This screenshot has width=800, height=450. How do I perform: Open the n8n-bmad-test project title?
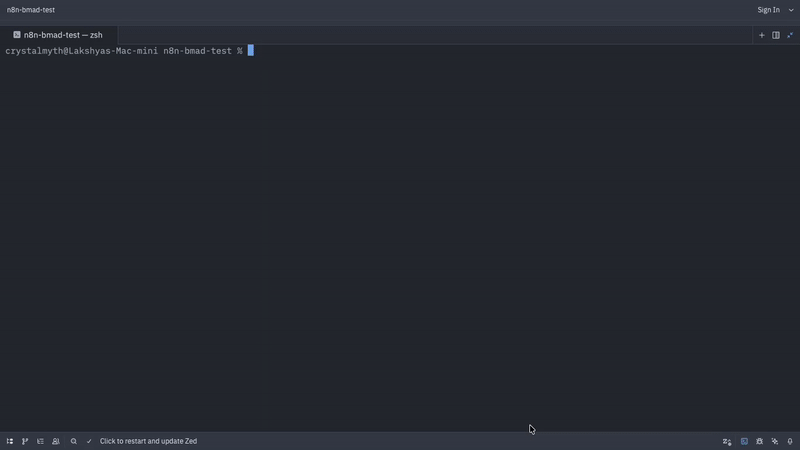[x=31, y=10]
